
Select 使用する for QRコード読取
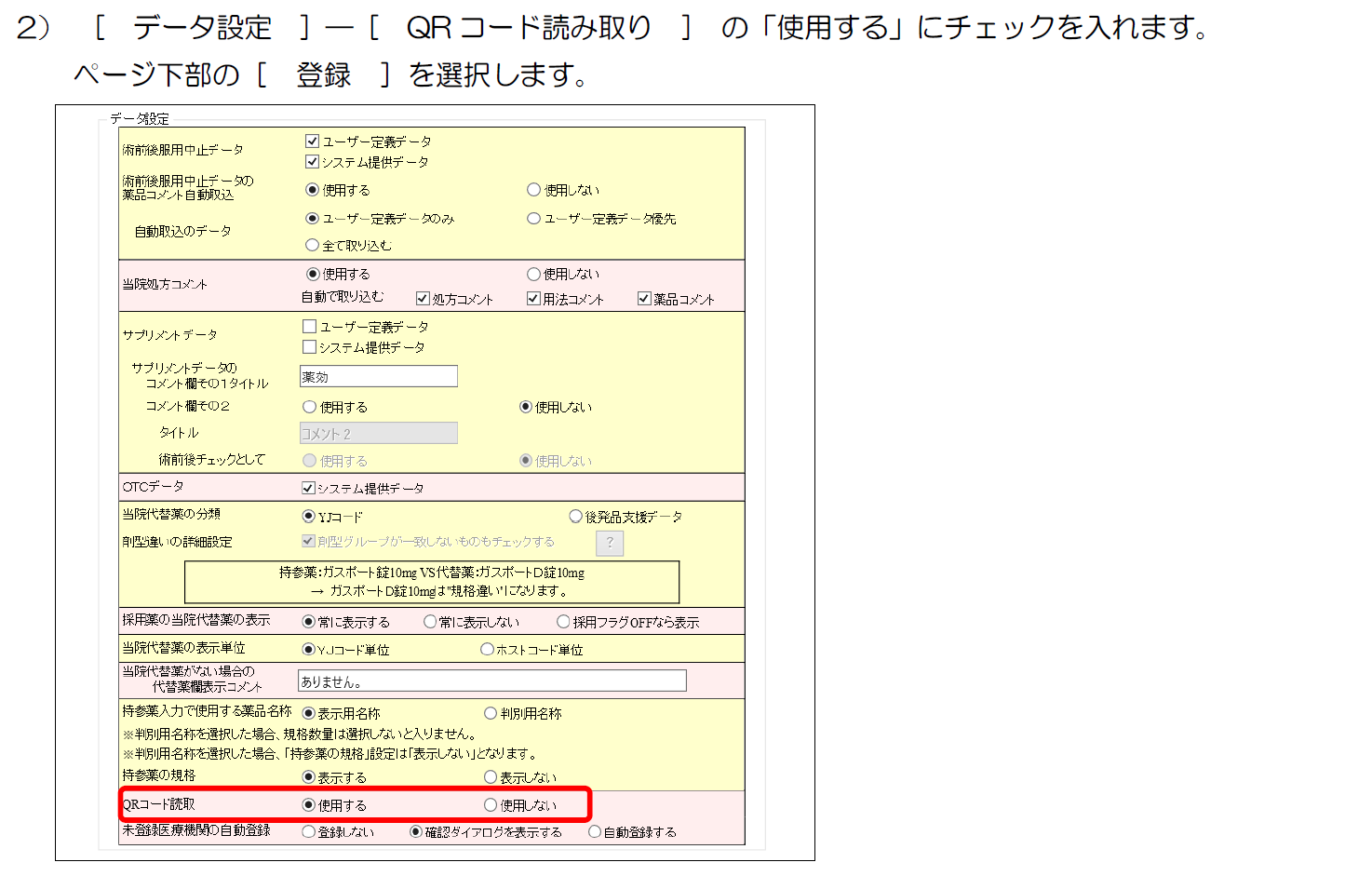pos(309,805)
